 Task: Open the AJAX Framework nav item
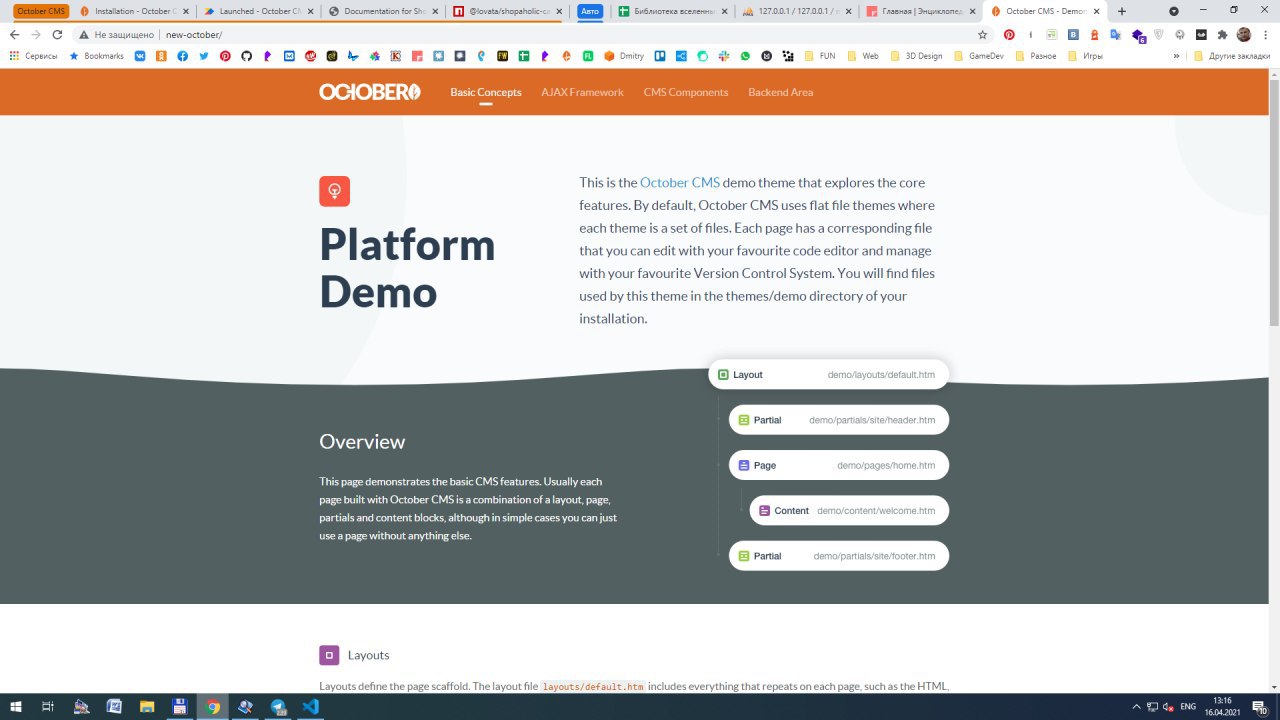tap(582, 92)
